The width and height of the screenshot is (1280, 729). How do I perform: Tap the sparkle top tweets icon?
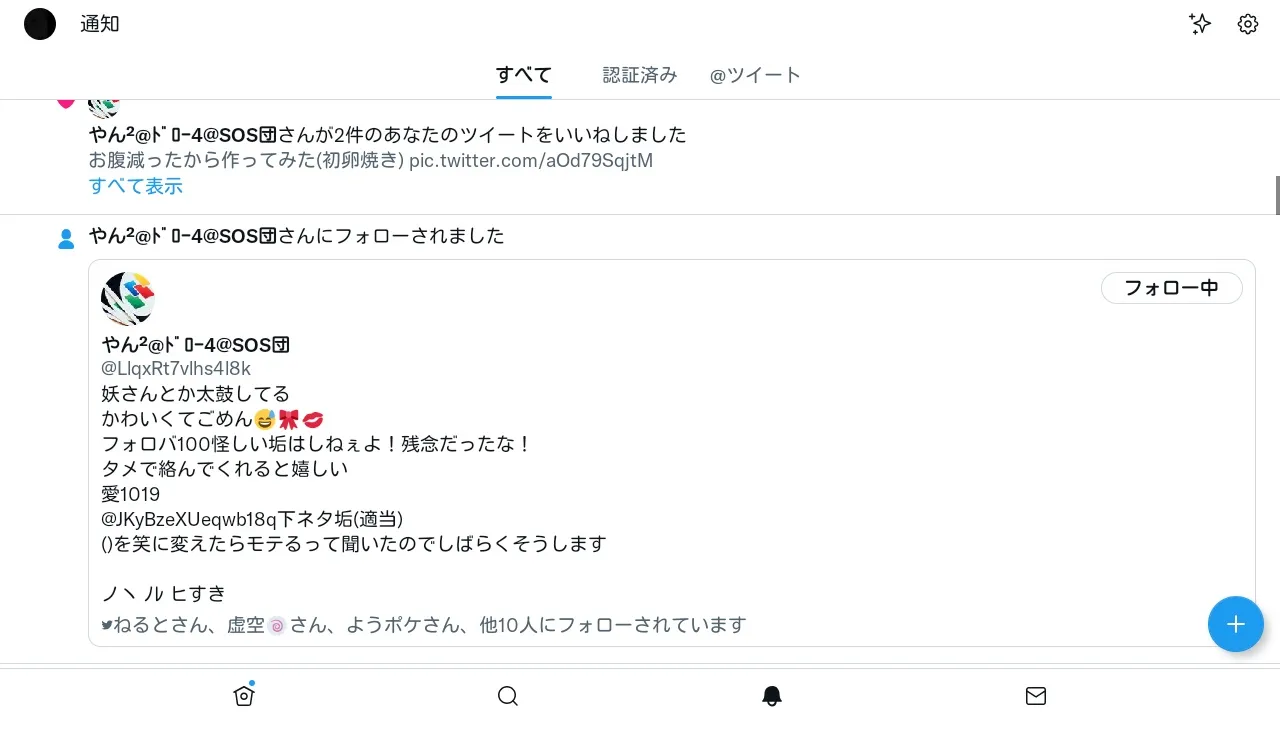(x=1200, y=24)
